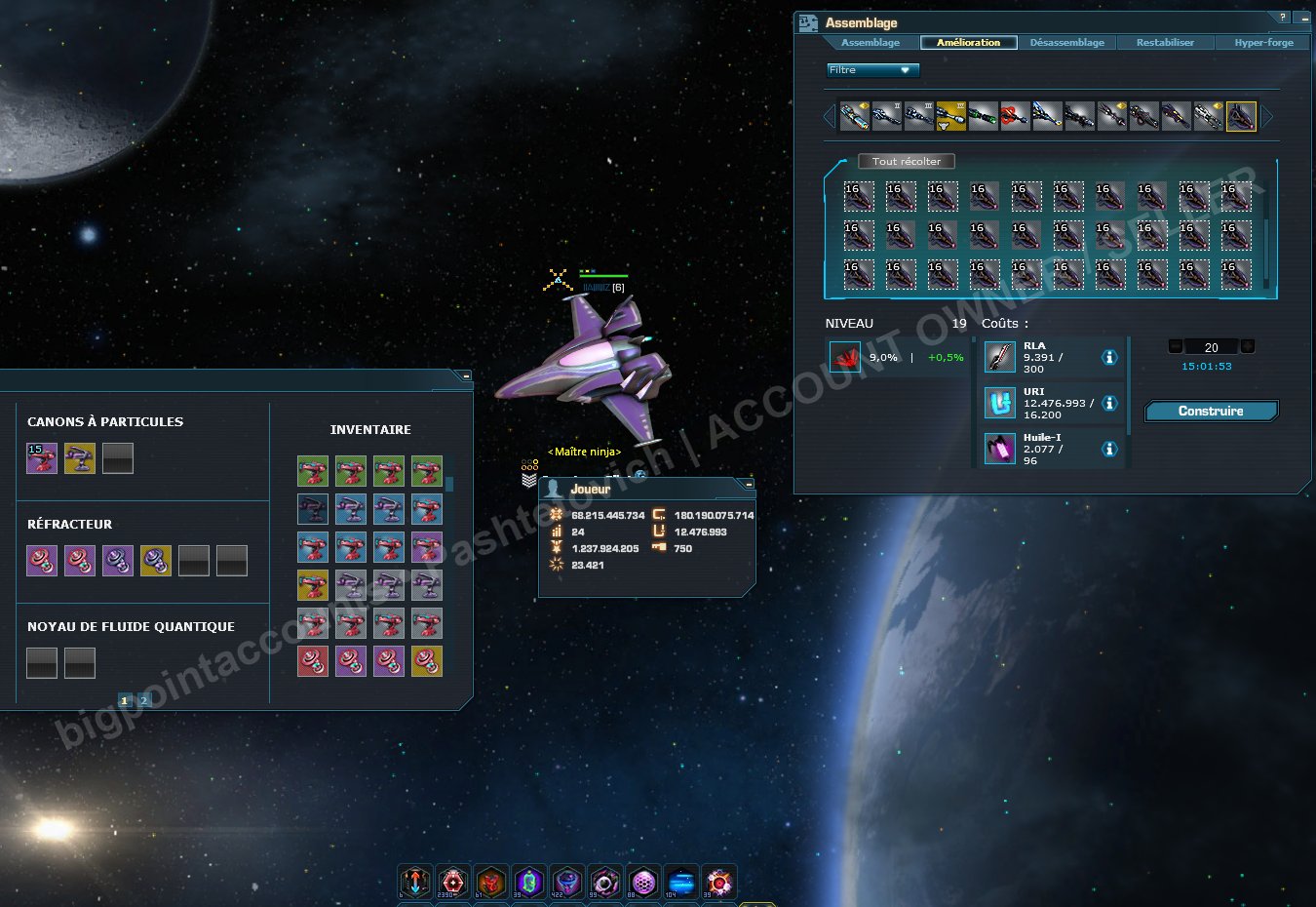Select the laser marked II in carousel
The height and width of the screenshot is (907, 1316).
point(887,116)
